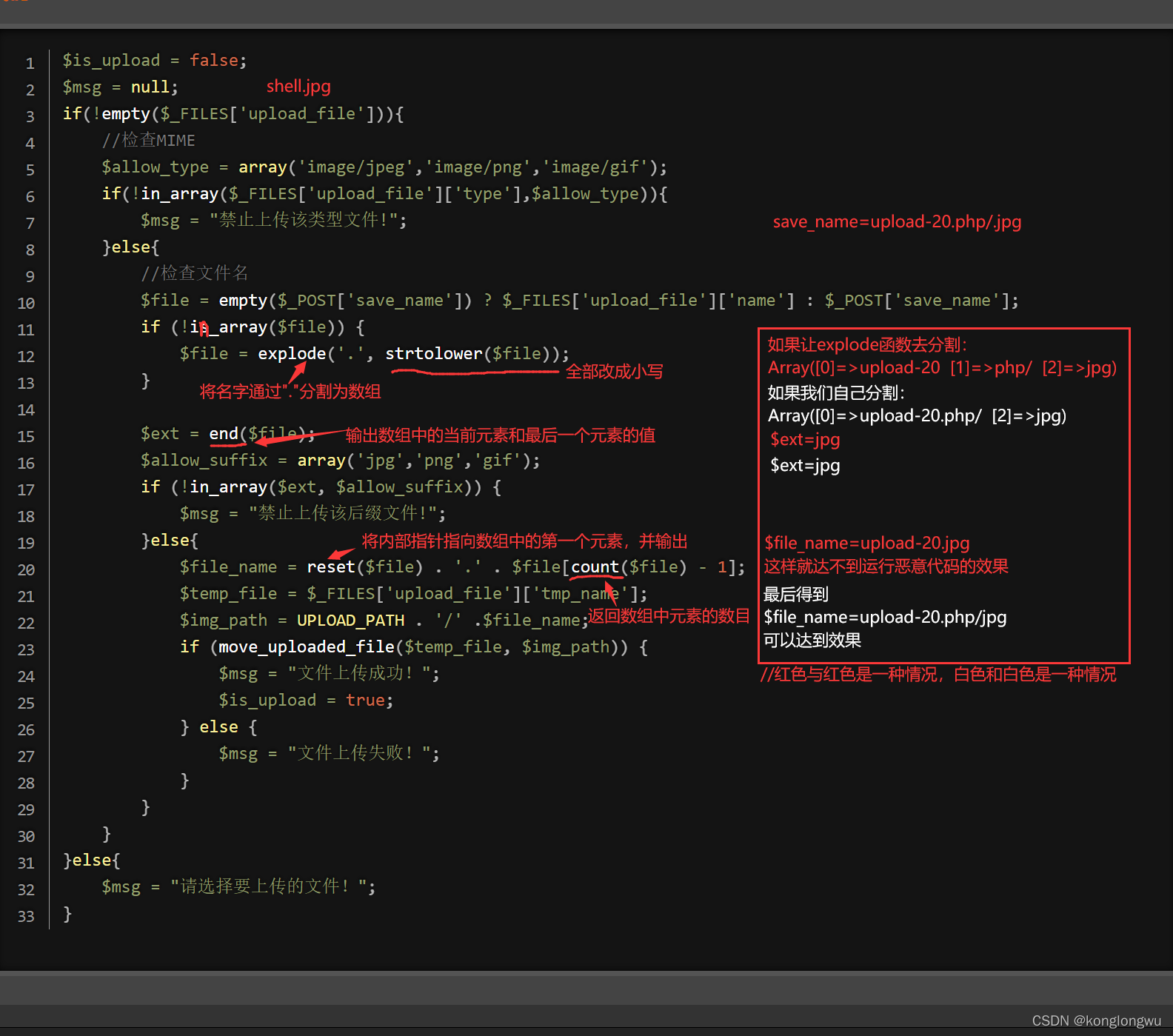Click the '//检查MIME' comment
Image resolution: width=1173 pixels, height=1036 pixels.
pos(149,140)
